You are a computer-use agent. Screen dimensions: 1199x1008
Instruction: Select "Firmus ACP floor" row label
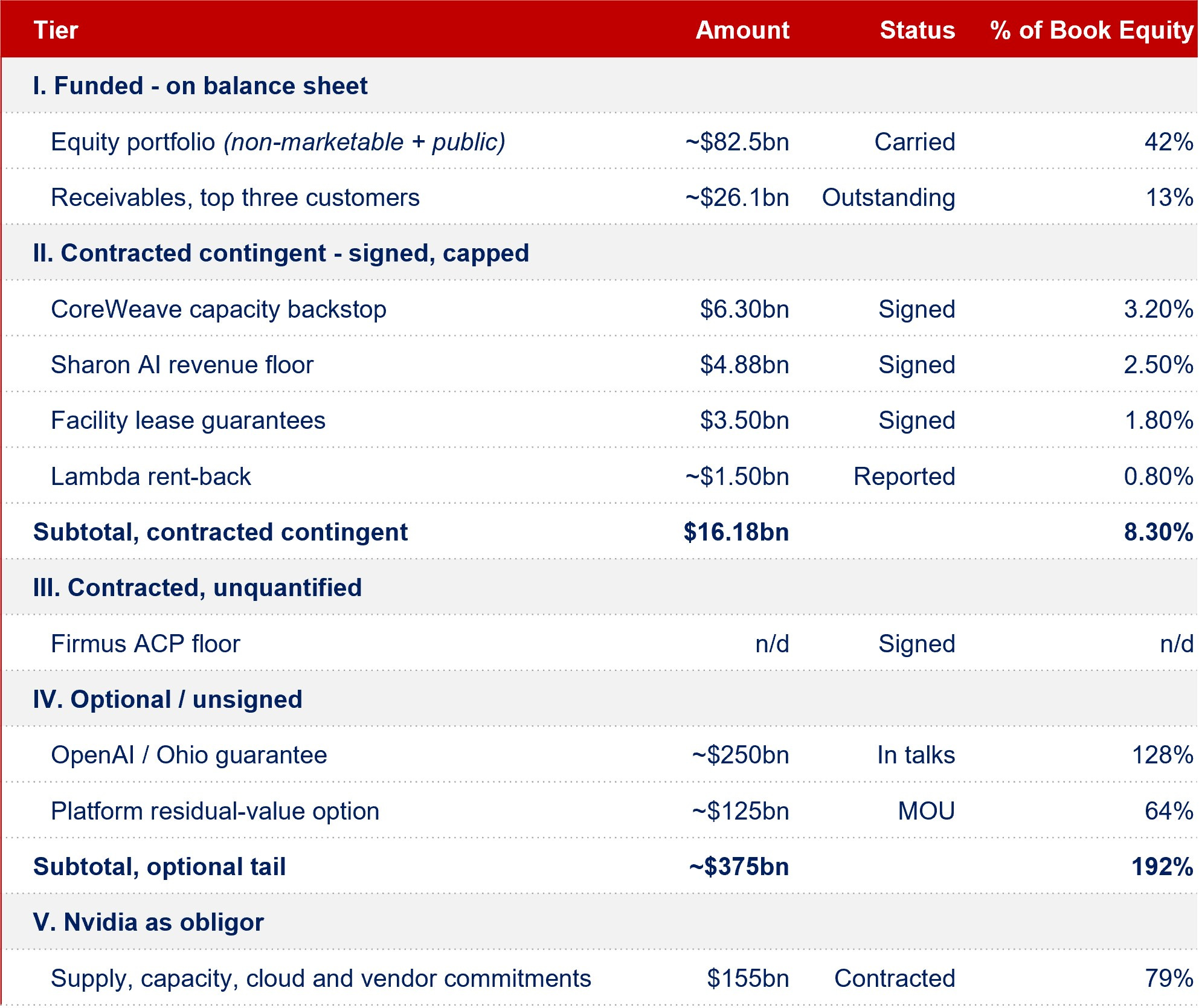click(145, 644)
